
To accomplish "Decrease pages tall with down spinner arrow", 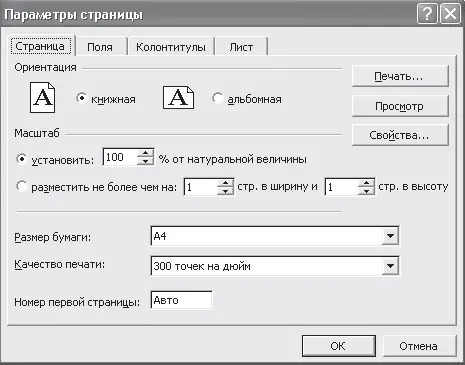I will (x=366, y=191).
